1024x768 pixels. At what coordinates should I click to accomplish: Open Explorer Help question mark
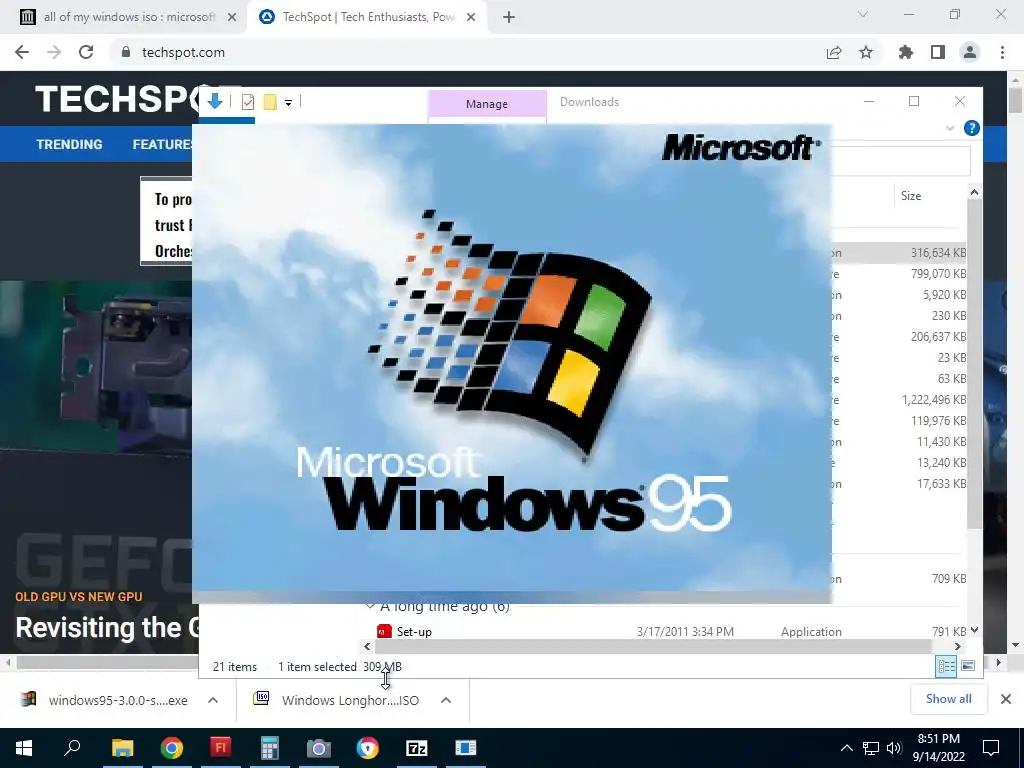click(x=971, y=128)
